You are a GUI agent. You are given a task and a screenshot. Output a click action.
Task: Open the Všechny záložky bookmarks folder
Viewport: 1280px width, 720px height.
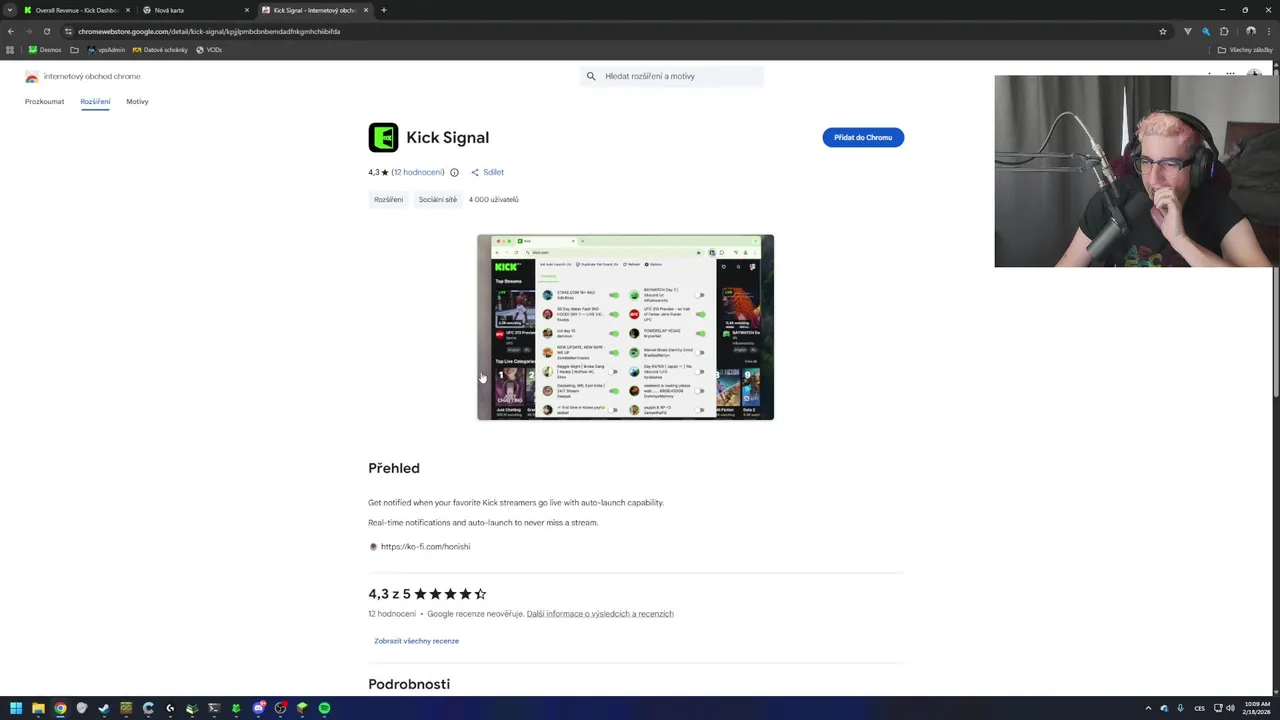[1245, 50]
